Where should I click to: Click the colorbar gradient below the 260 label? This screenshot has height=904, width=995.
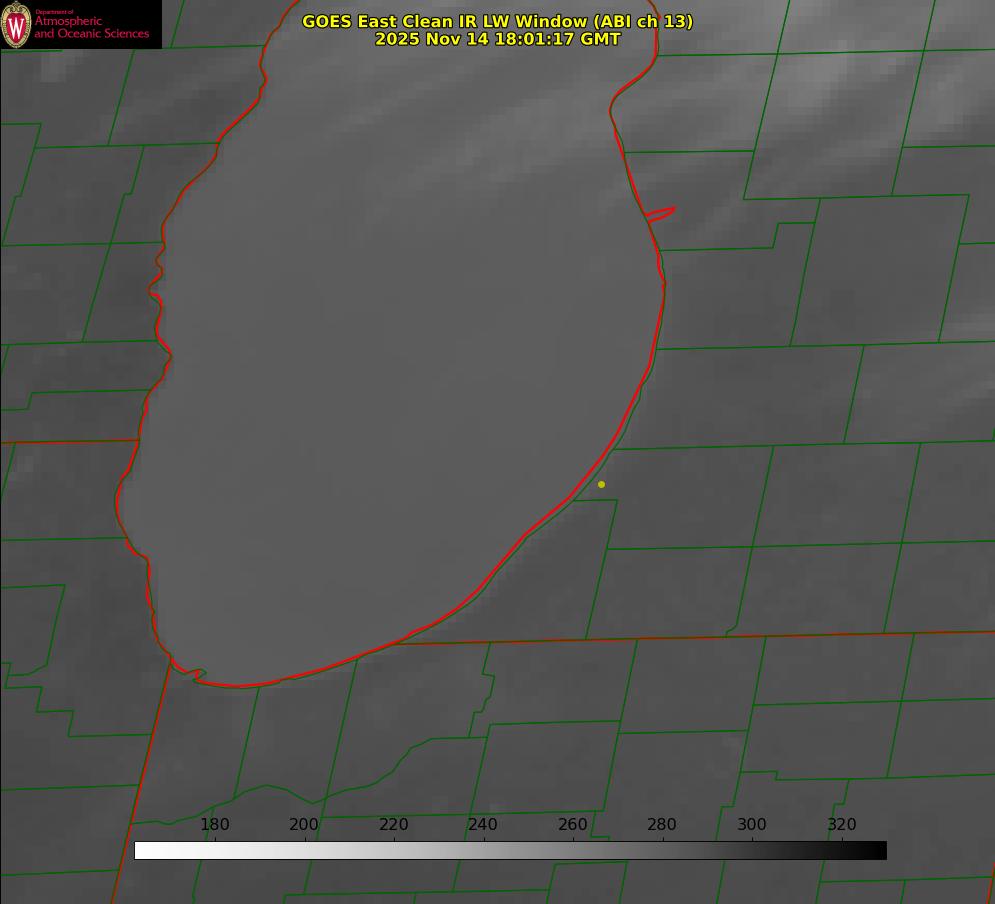pos(572,851)
